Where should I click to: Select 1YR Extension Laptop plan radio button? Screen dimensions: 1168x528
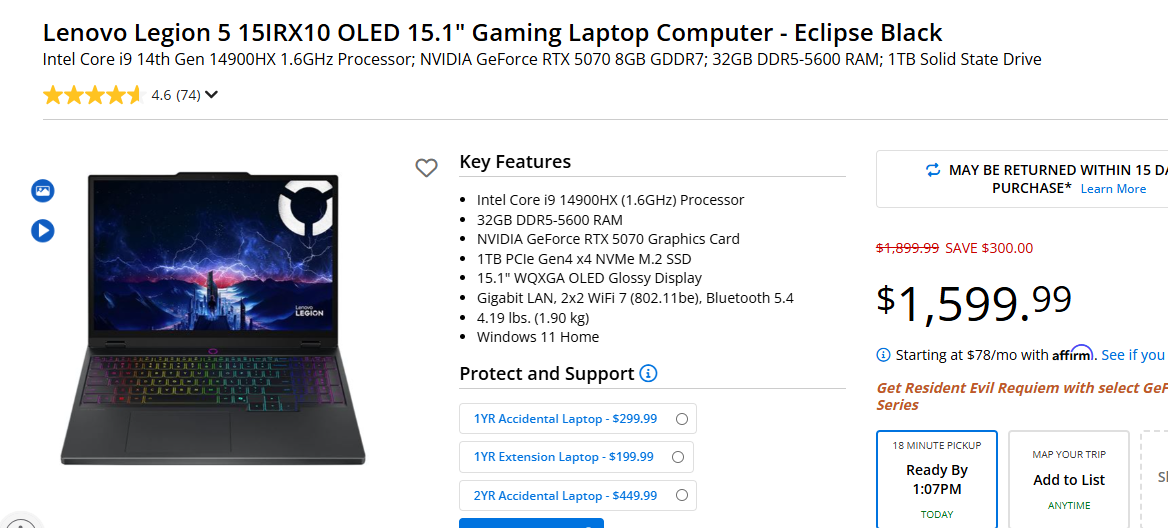(x=678, y=457)
